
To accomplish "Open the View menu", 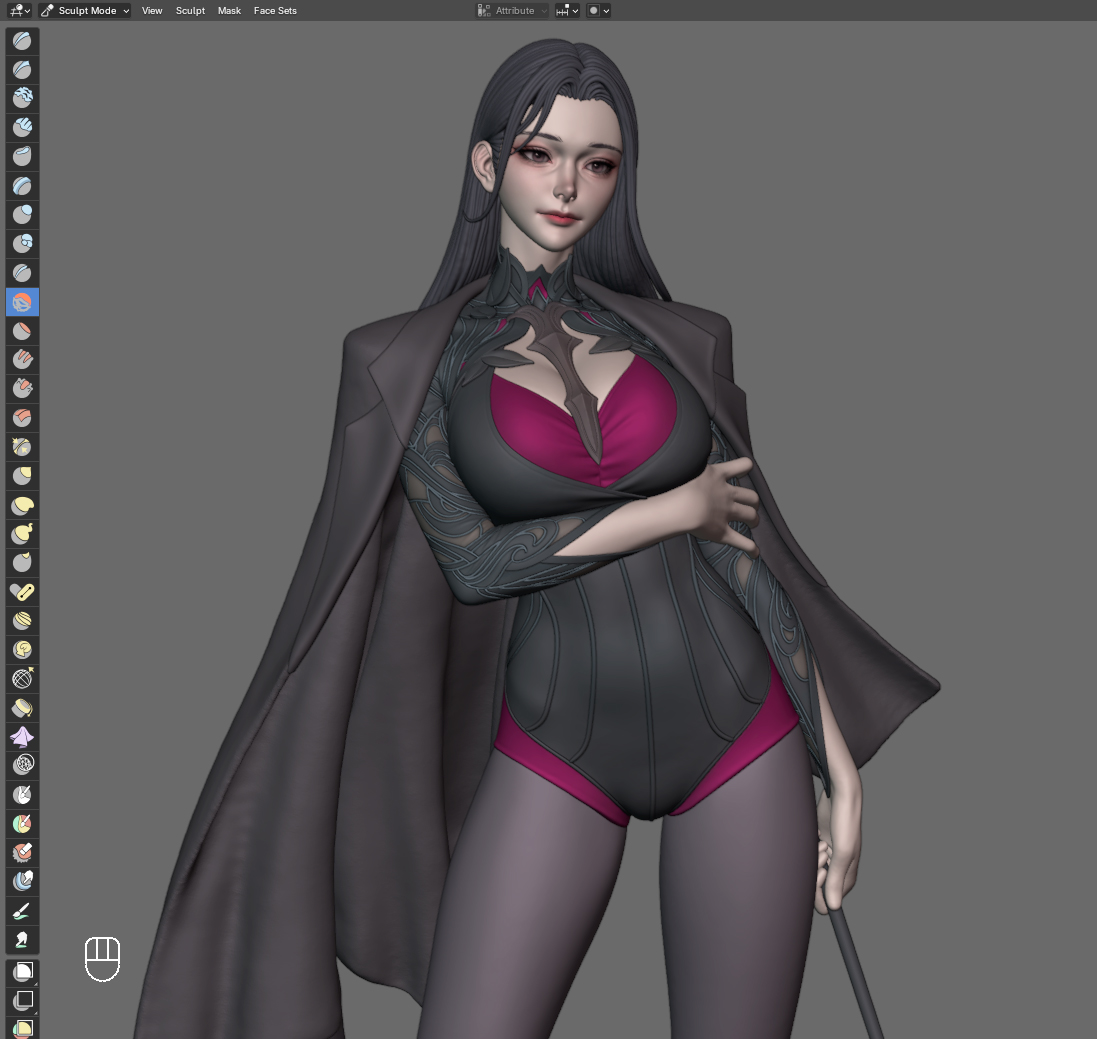I will pyautogui.click(x=152, y=10).
